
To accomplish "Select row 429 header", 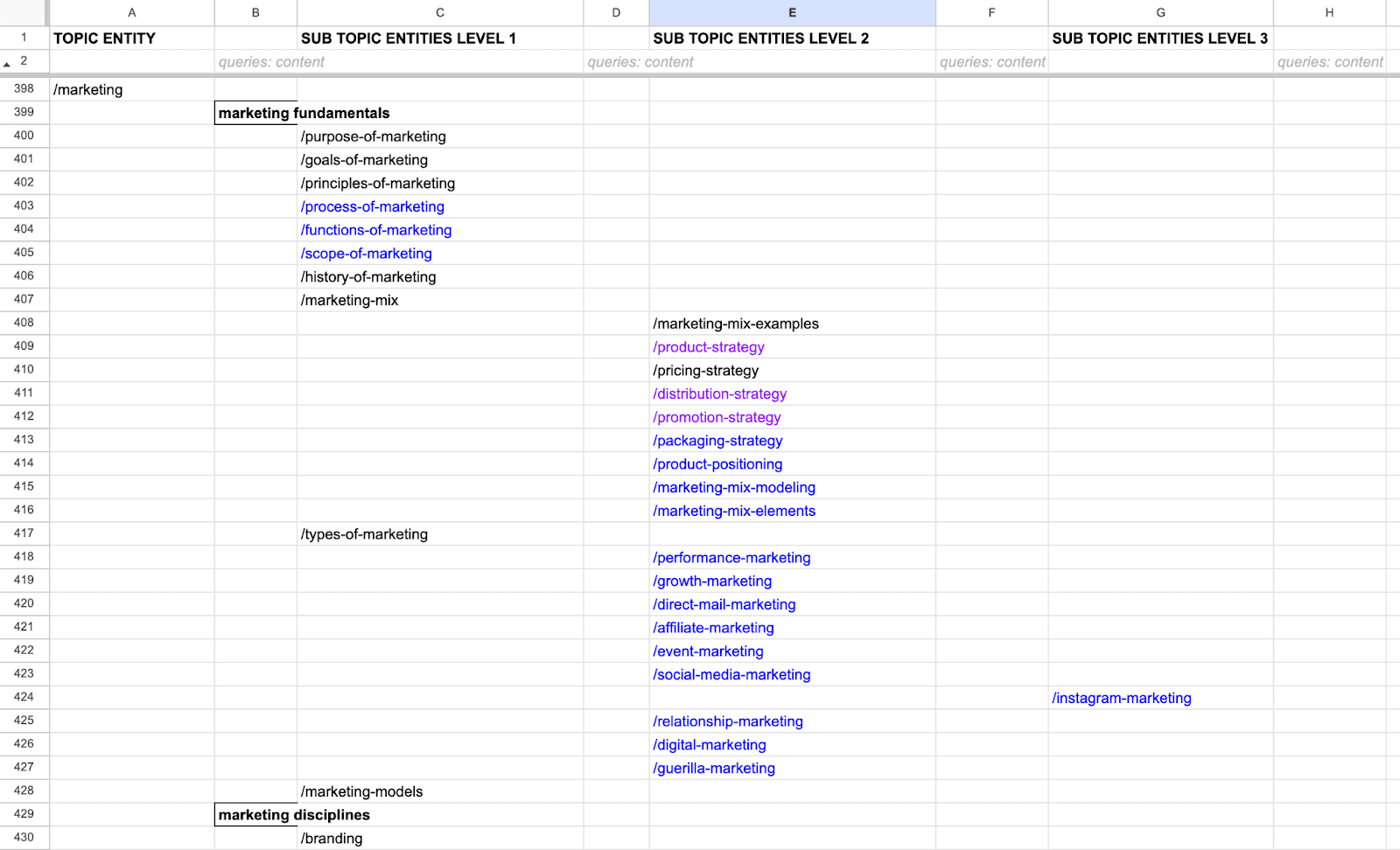I will (24, 813).
